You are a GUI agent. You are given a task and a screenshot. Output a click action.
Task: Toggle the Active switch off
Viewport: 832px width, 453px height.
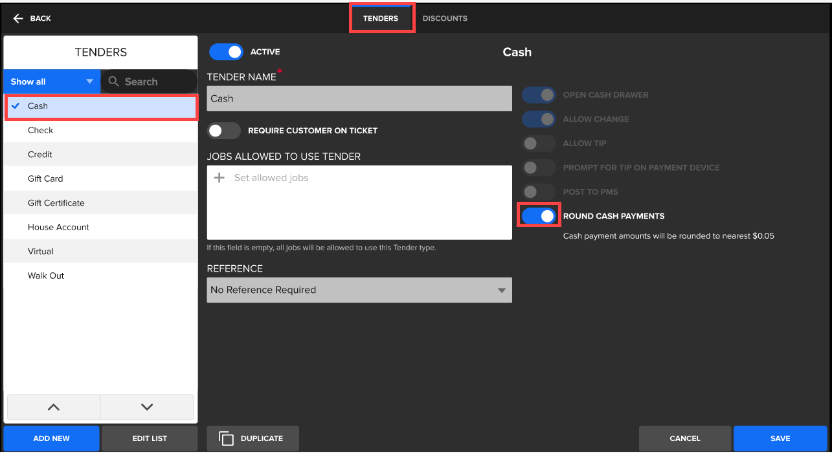(x=227, y=51)
